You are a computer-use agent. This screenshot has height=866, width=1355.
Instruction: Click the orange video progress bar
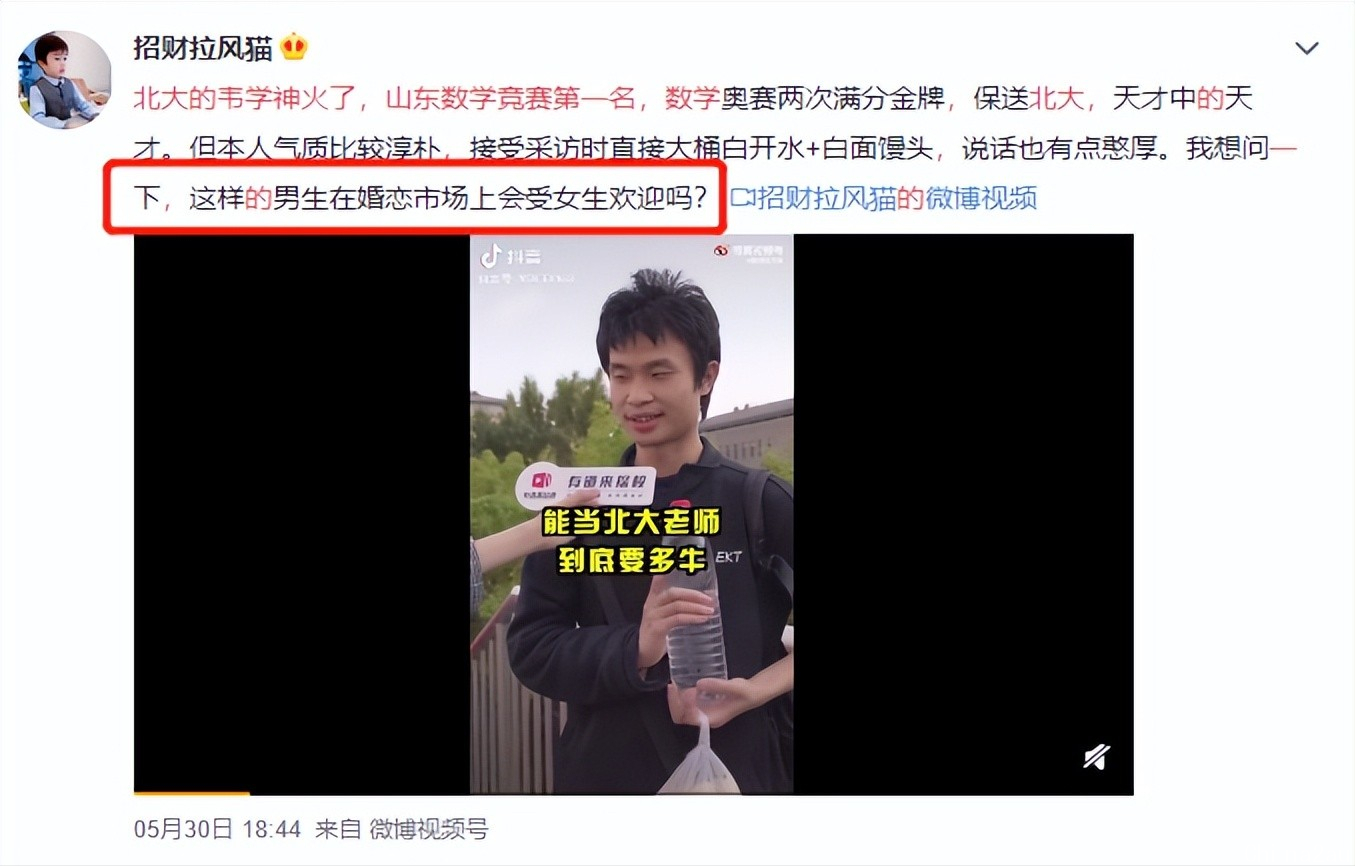click(191, 793)
